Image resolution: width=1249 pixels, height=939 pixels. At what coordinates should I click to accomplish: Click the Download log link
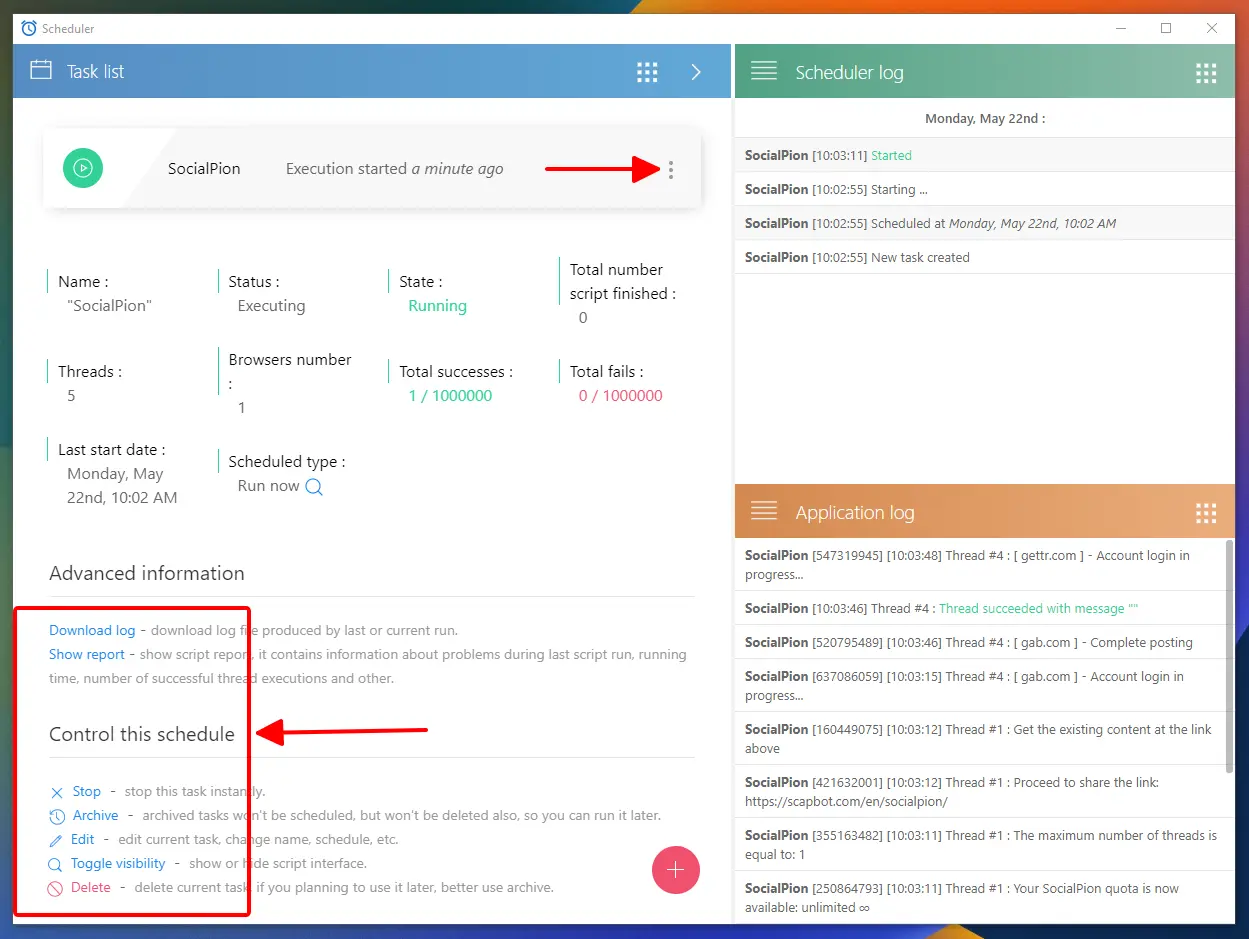92,630
